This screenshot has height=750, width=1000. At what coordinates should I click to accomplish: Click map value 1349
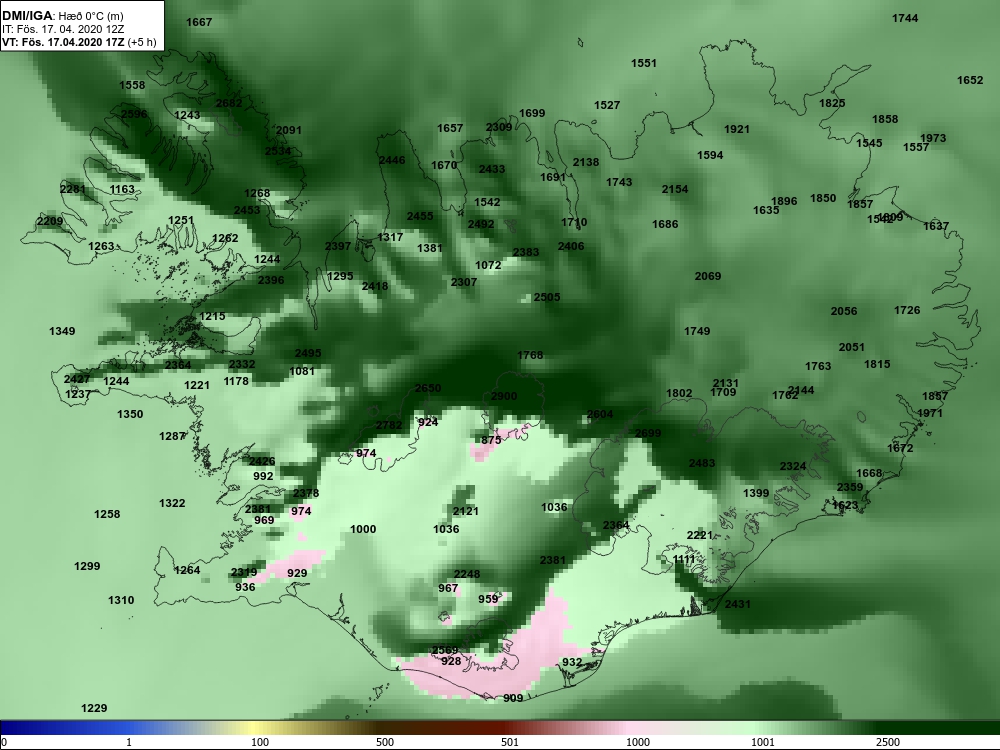[62, 331]
